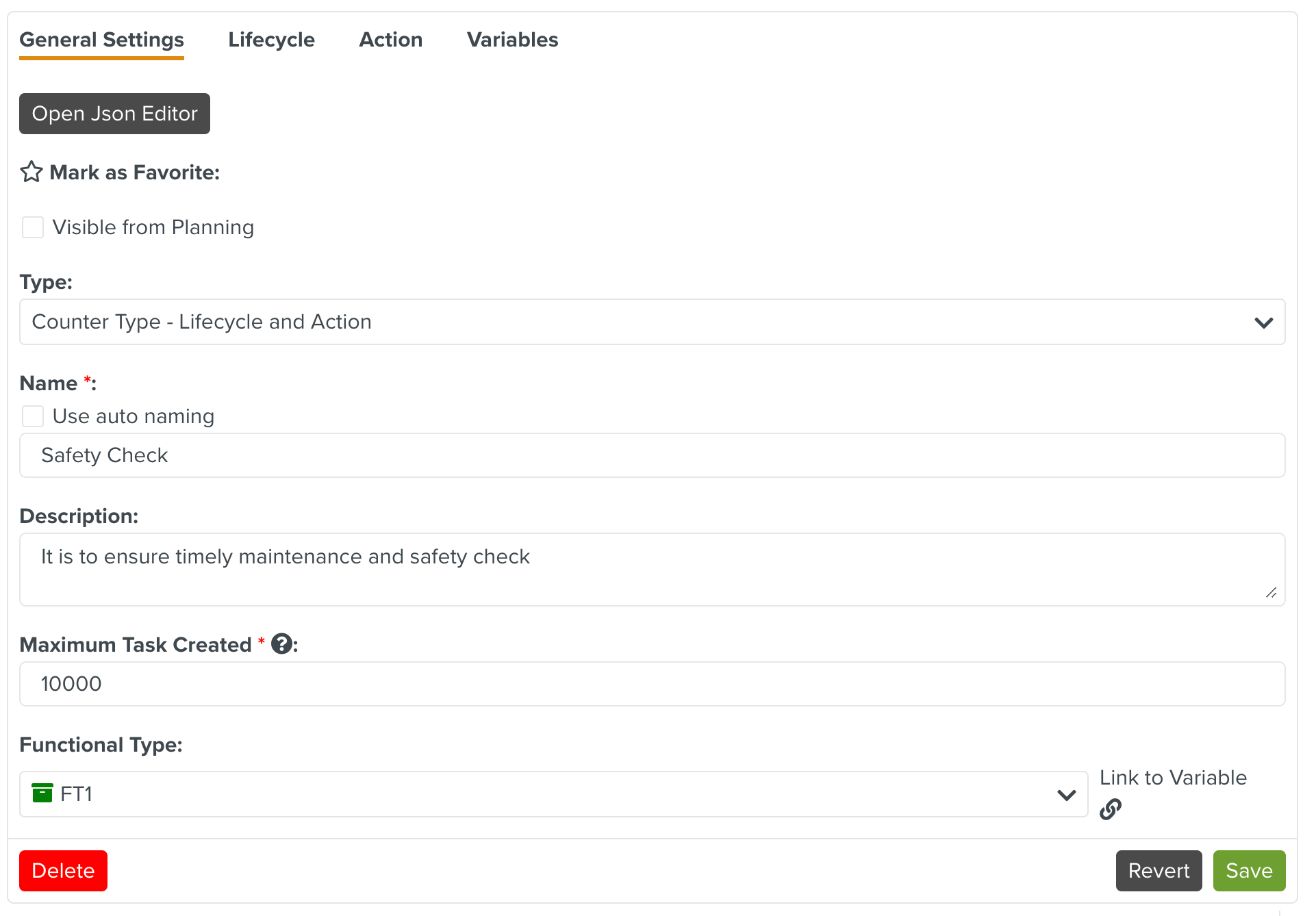Click the red Delete button
1316x916 pixels.
(63, 871)
